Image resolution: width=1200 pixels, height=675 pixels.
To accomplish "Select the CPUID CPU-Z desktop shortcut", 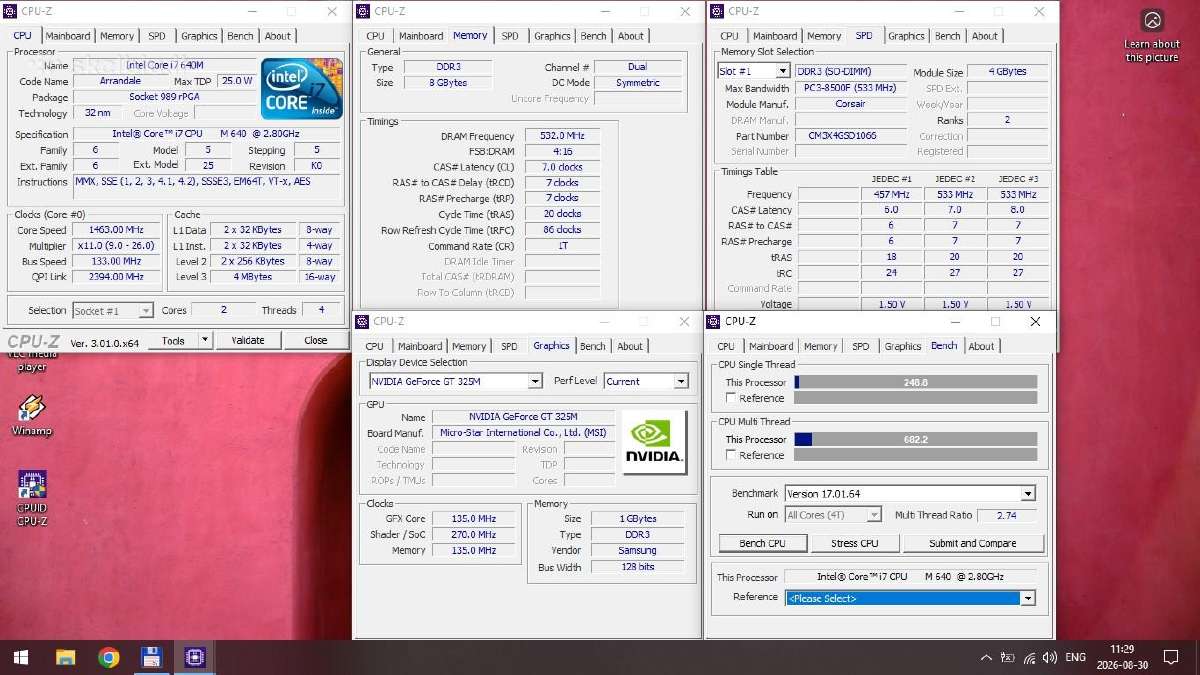I will pos(31,498).
